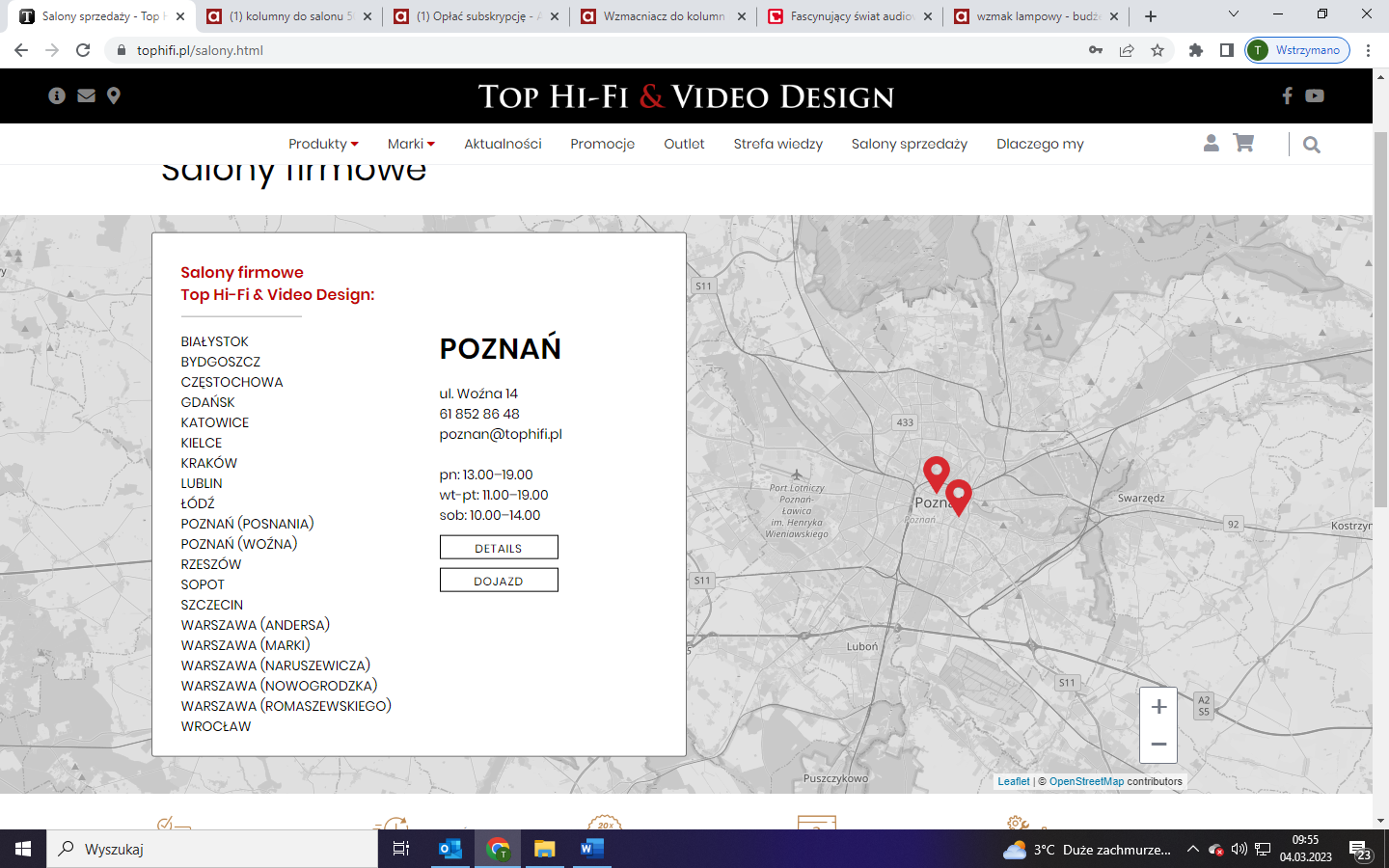Switch to the 'Wzmacniacz do kolumn' tab
The height and width of the screenshot is (868, 1389).
663,16
